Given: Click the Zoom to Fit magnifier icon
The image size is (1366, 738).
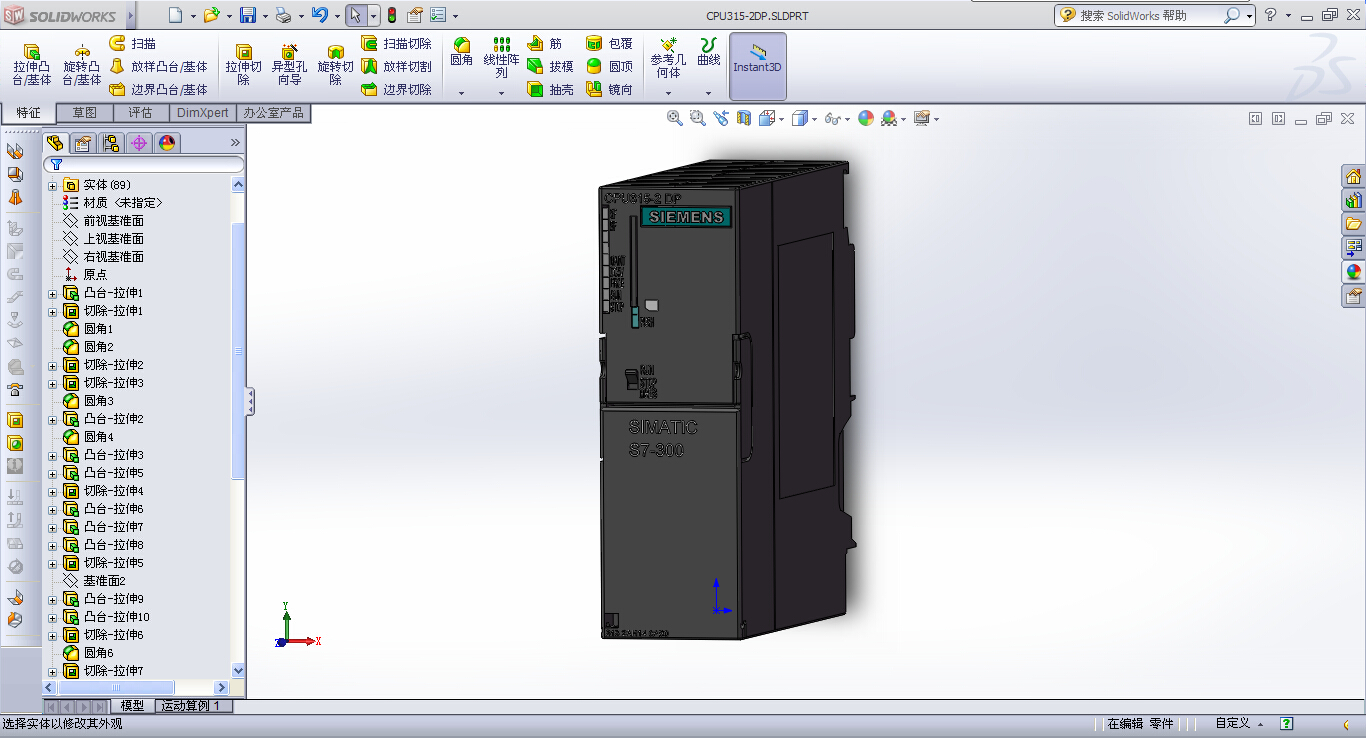Looking at the screenshot, I should pyautogui.click(x=674, y=118).
